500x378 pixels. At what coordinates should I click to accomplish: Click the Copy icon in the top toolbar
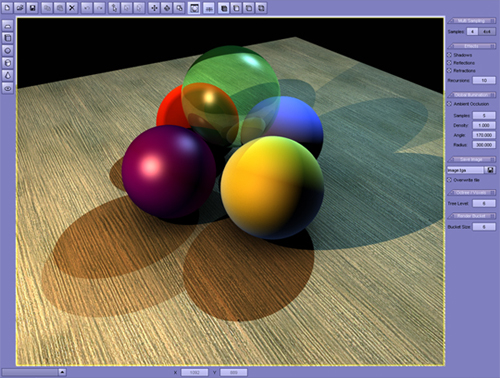tap(47, 8)
